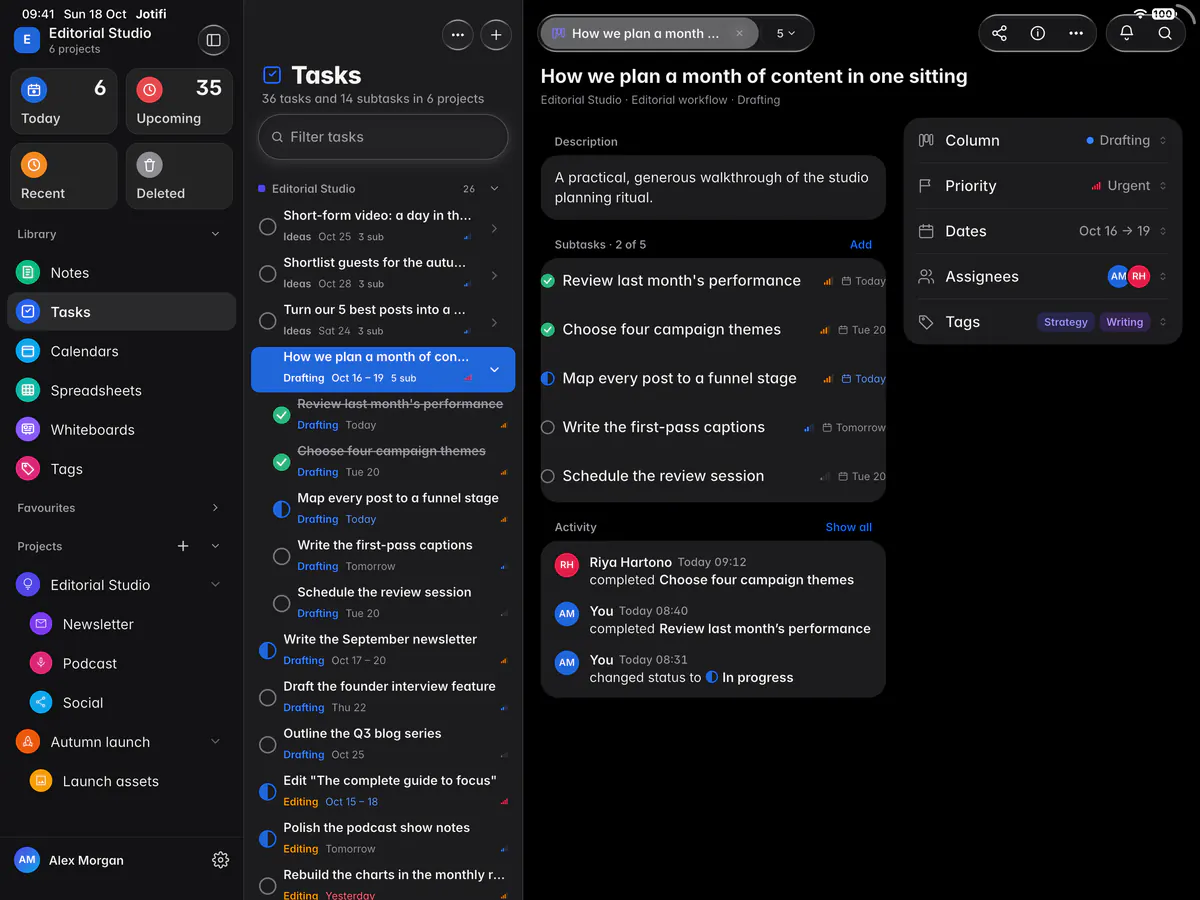Toggle the sidebar panel icon

click(x=213, y=40)
